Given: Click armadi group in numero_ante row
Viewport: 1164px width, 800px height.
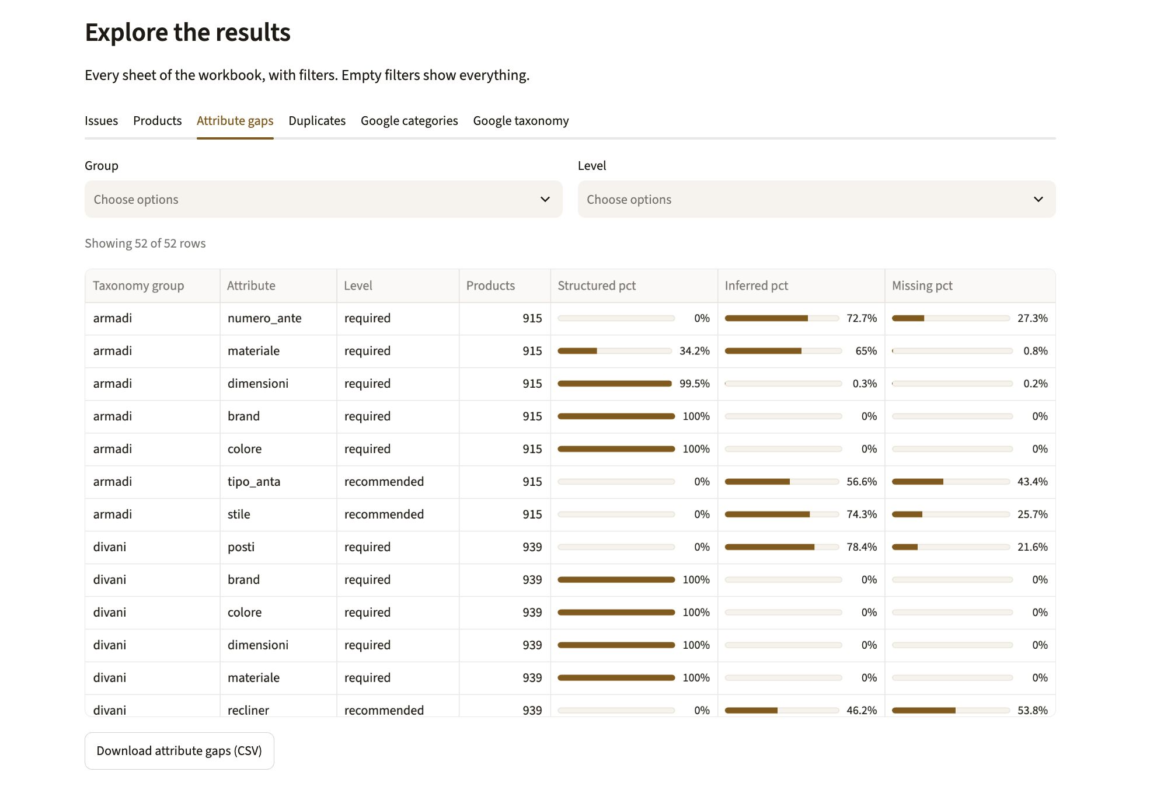Looking at the screenshot, I should pyautogui.click(x=112, y=318).
